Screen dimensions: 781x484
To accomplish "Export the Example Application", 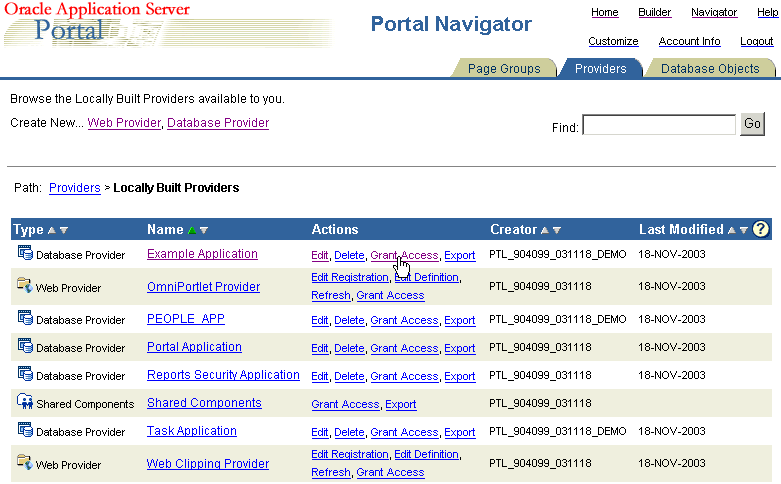I will point(460,255).
